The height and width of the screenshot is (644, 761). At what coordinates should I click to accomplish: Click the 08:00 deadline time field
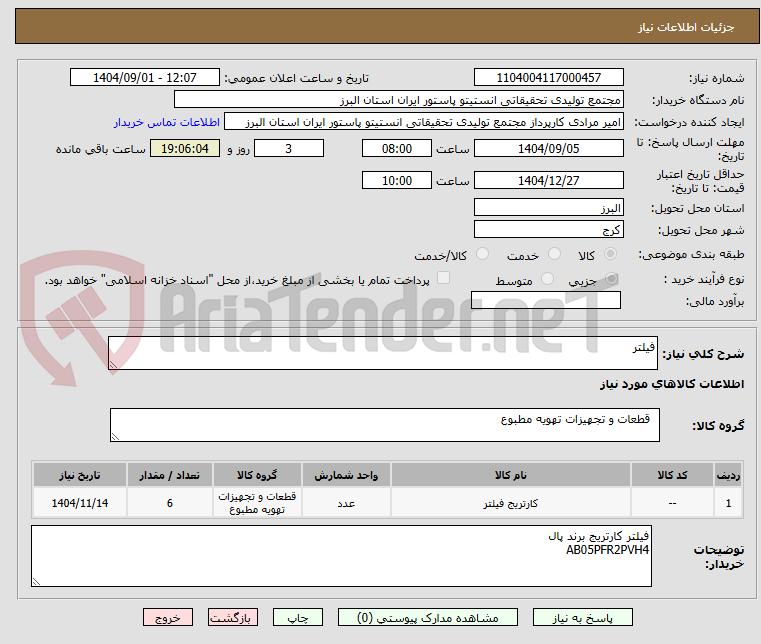click(x=397, y=149)
